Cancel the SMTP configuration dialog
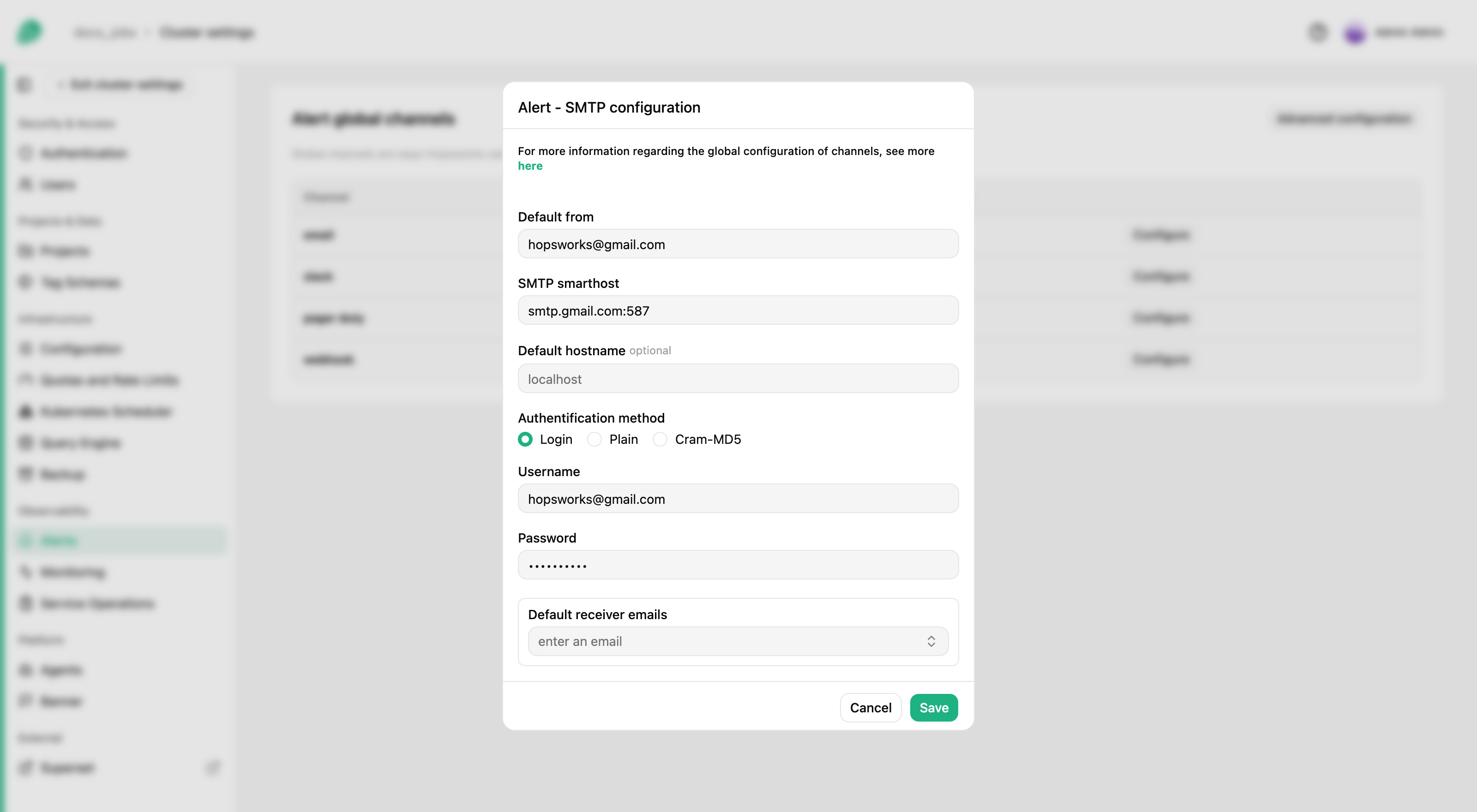 coord(871,708)
